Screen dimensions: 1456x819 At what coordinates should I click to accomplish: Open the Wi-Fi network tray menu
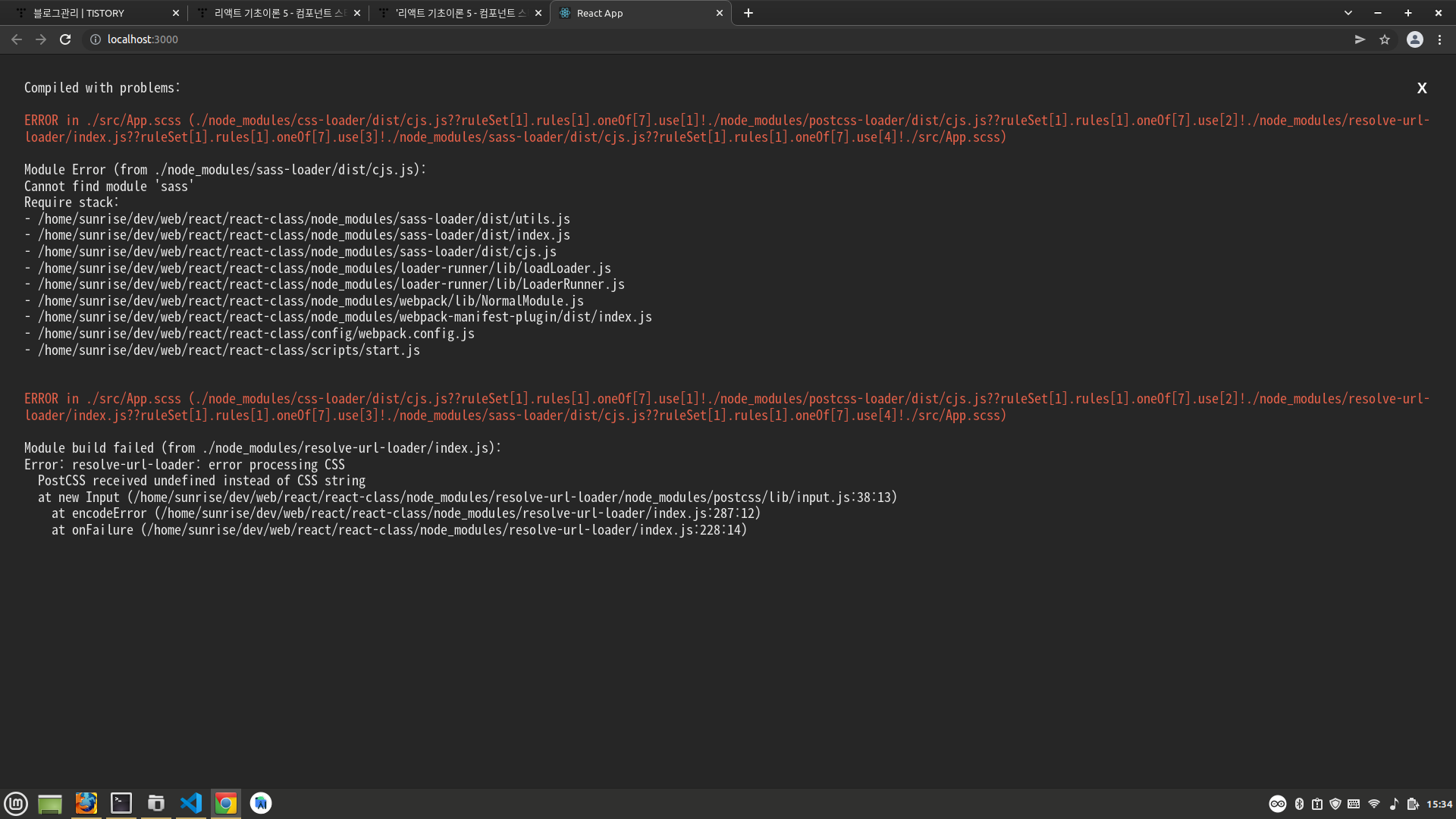click(x=1373, y=804)
